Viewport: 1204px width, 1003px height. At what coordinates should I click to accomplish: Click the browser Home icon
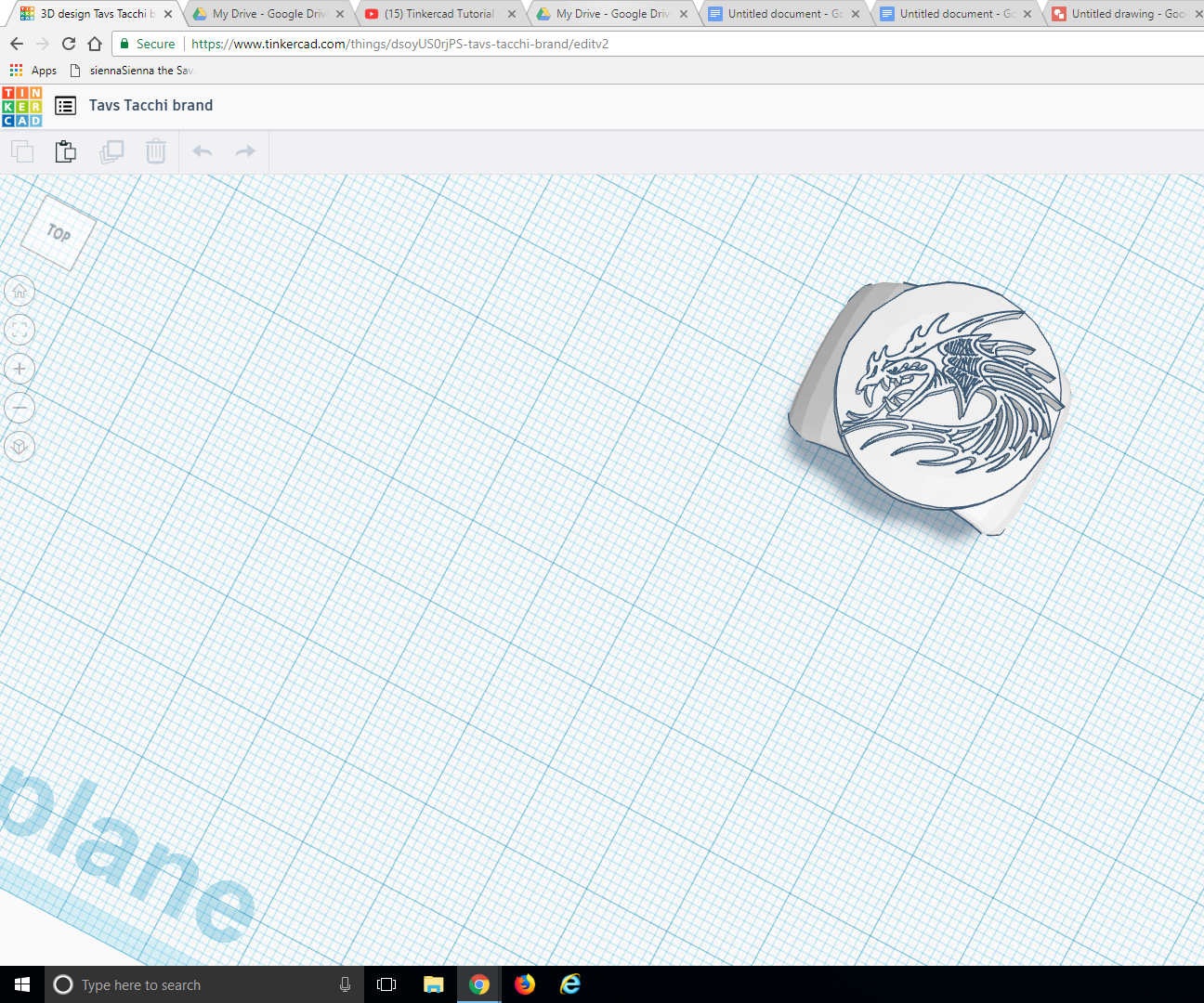(x=95, y=44)
